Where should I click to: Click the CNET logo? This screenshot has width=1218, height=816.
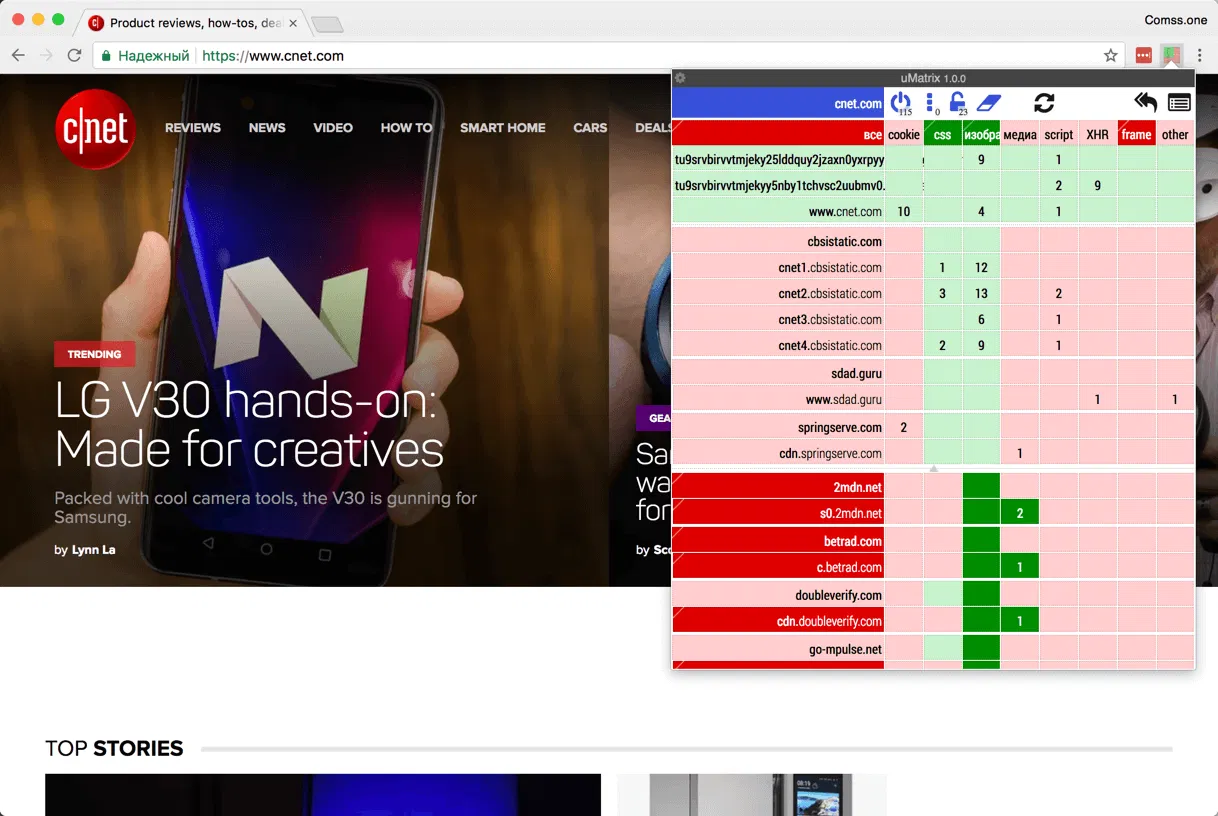click(x=95, y=129)
